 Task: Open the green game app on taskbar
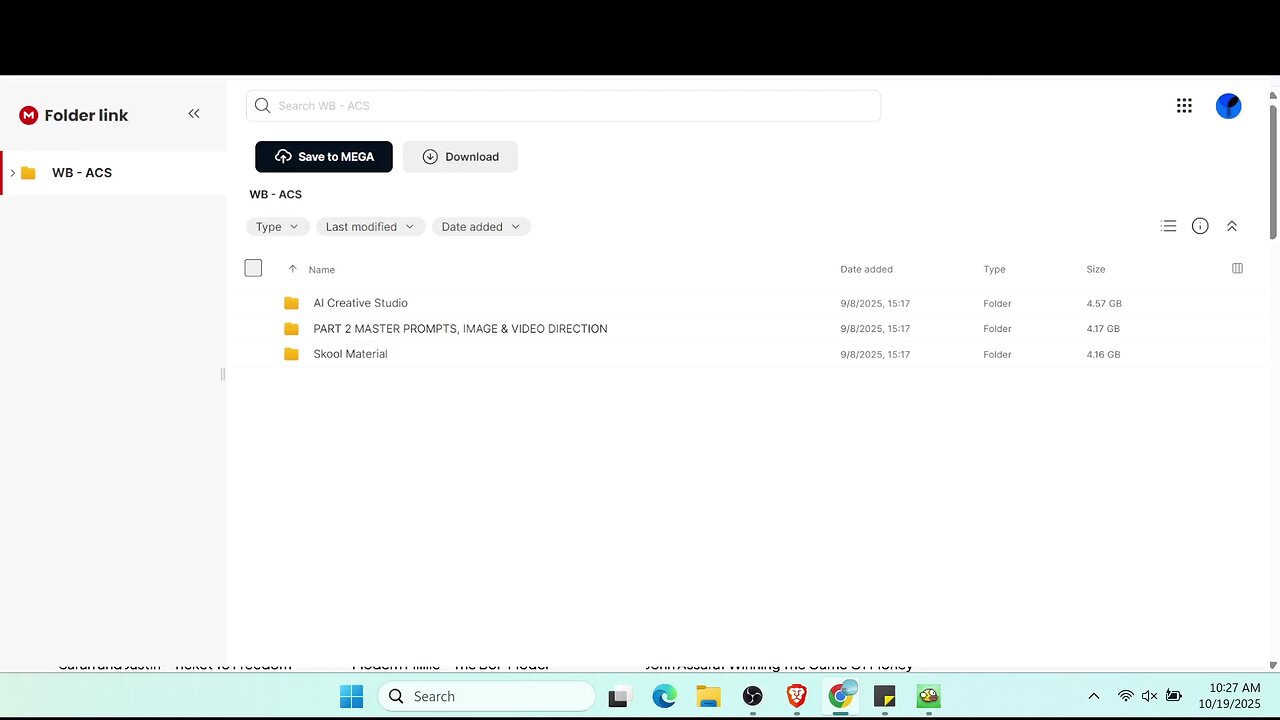[929, 697]
